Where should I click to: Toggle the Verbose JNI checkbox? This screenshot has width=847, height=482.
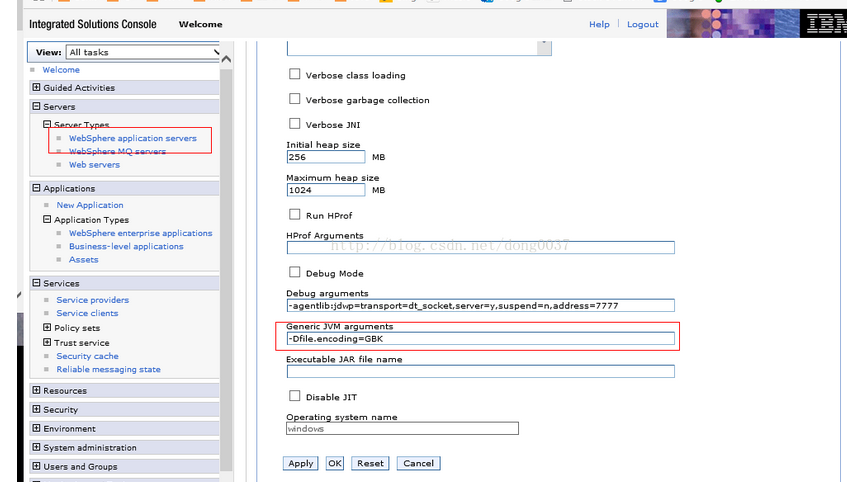(294, 124)
